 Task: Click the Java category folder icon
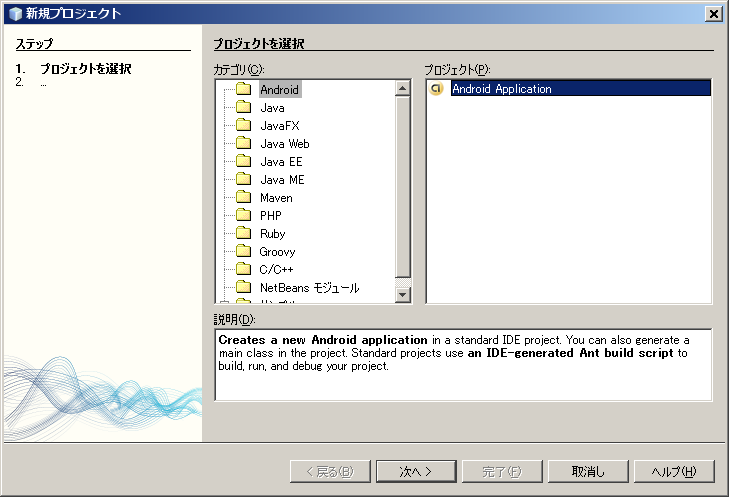(243, 107)
